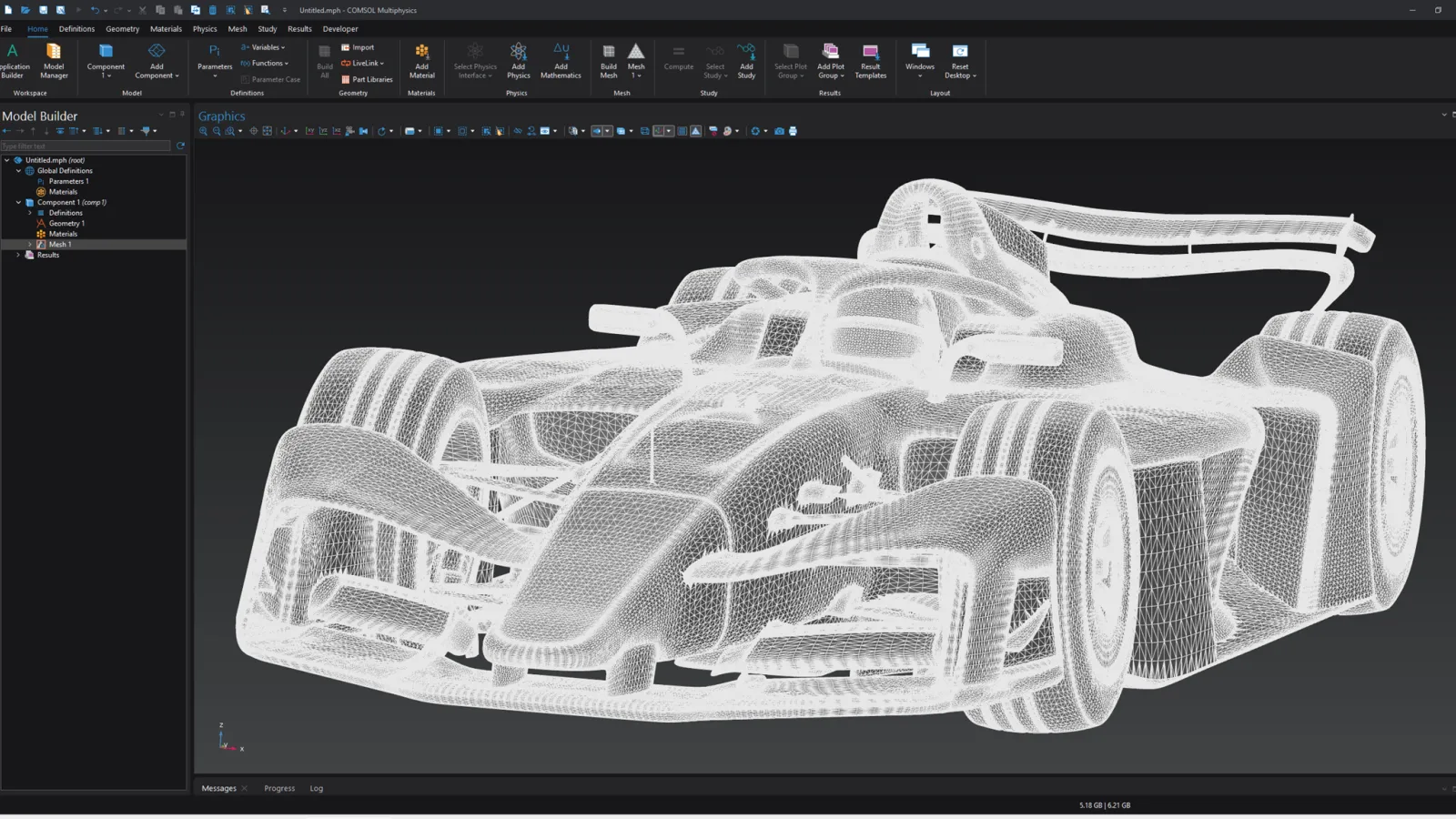Click Import in the Geometry group

[x=358, y=47]
